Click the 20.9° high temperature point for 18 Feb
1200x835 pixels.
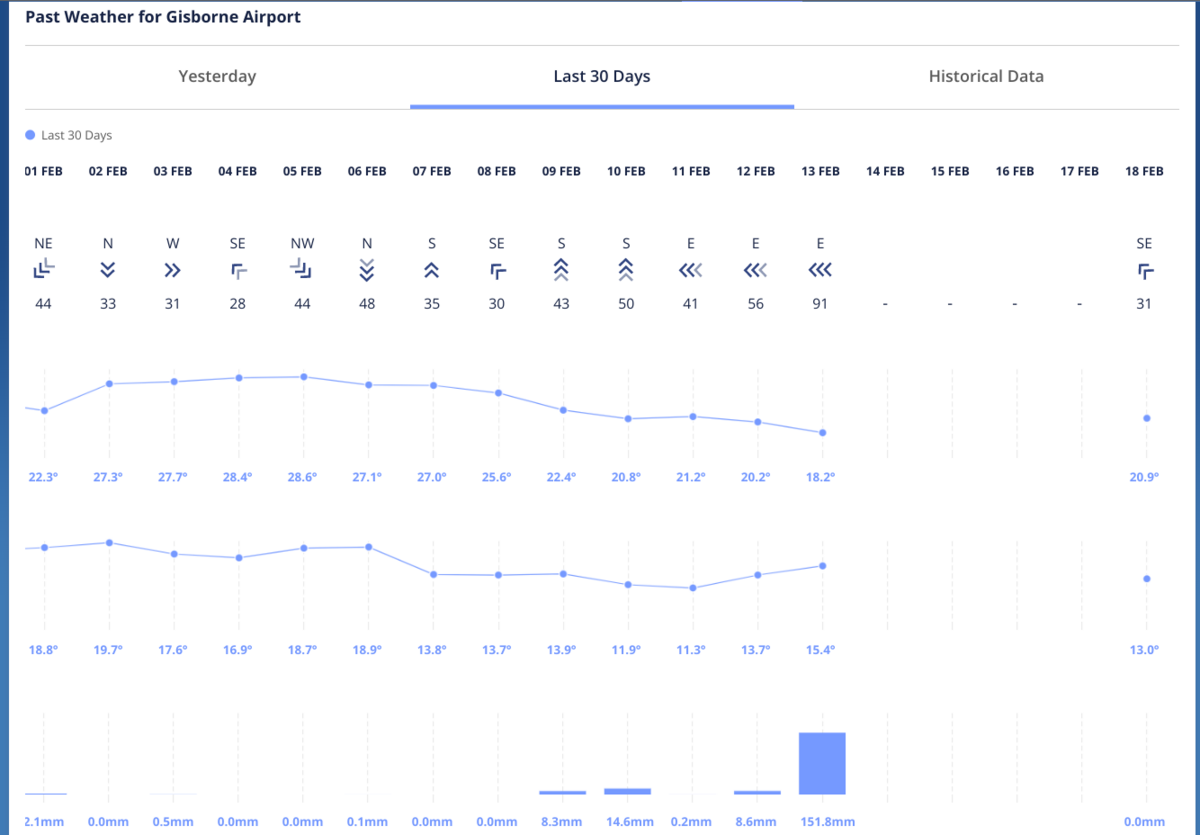click(1146, 418)
